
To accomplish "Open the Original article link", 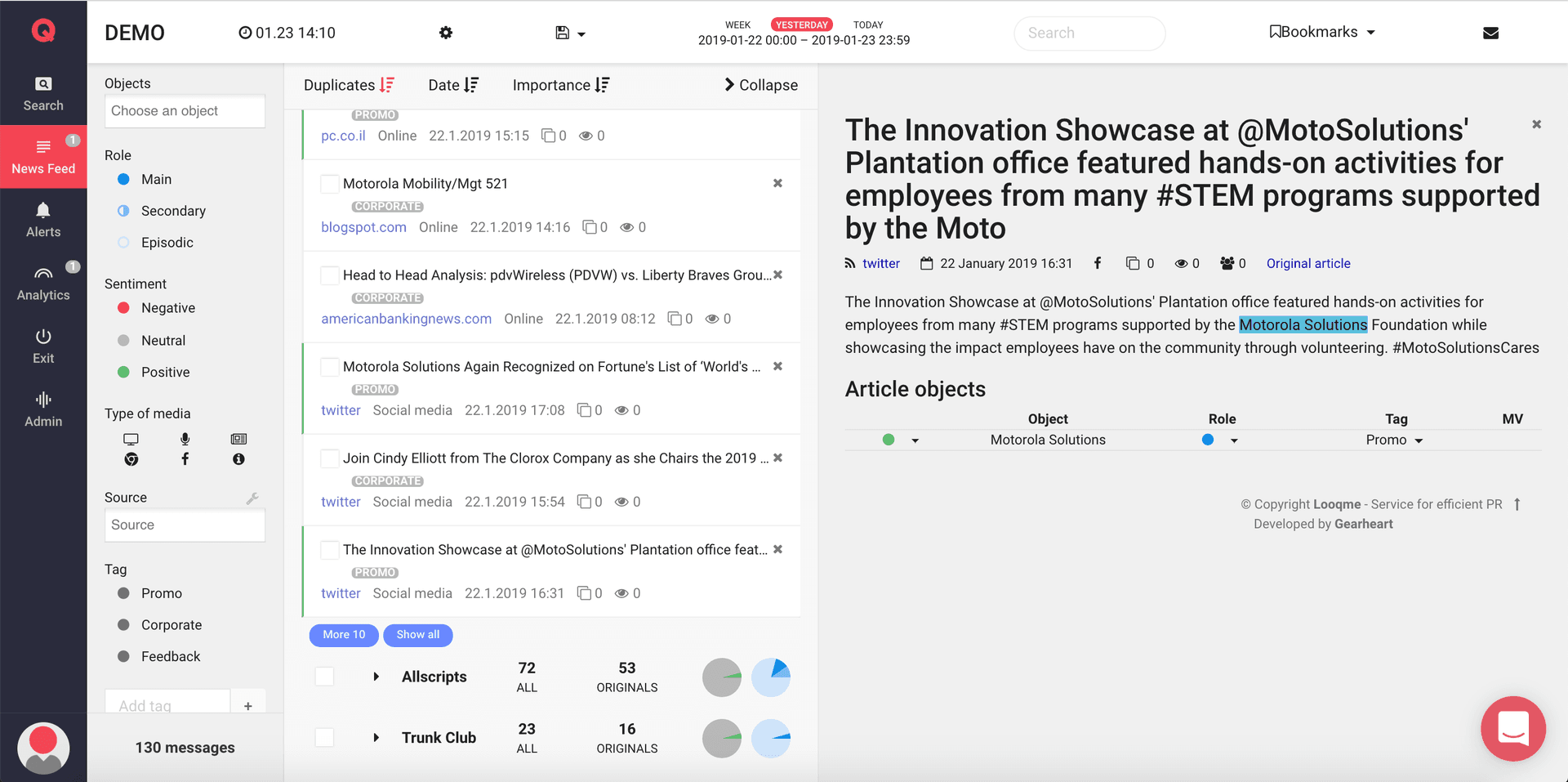I will click(1308, 263).
